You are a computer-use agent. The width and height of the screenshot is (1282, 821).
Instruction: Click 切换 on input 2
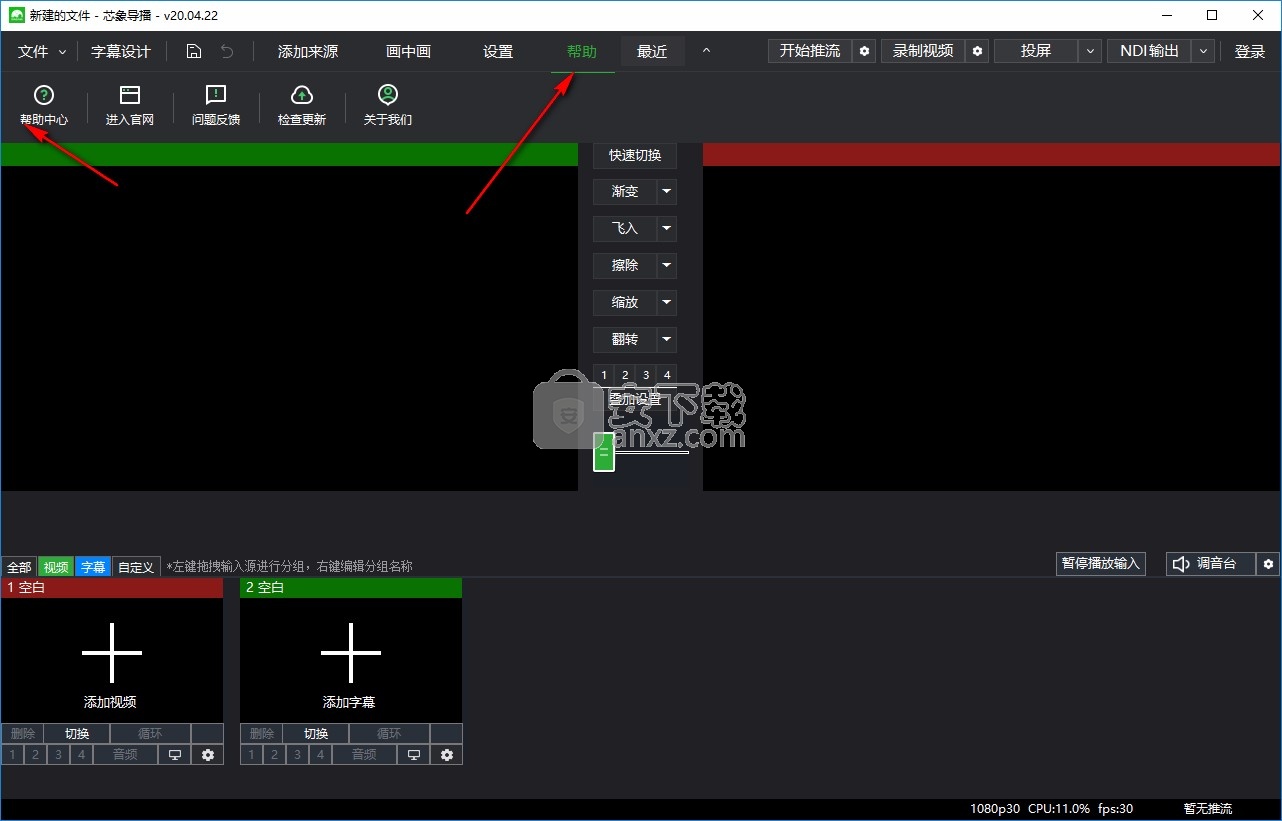coord(316,734)
